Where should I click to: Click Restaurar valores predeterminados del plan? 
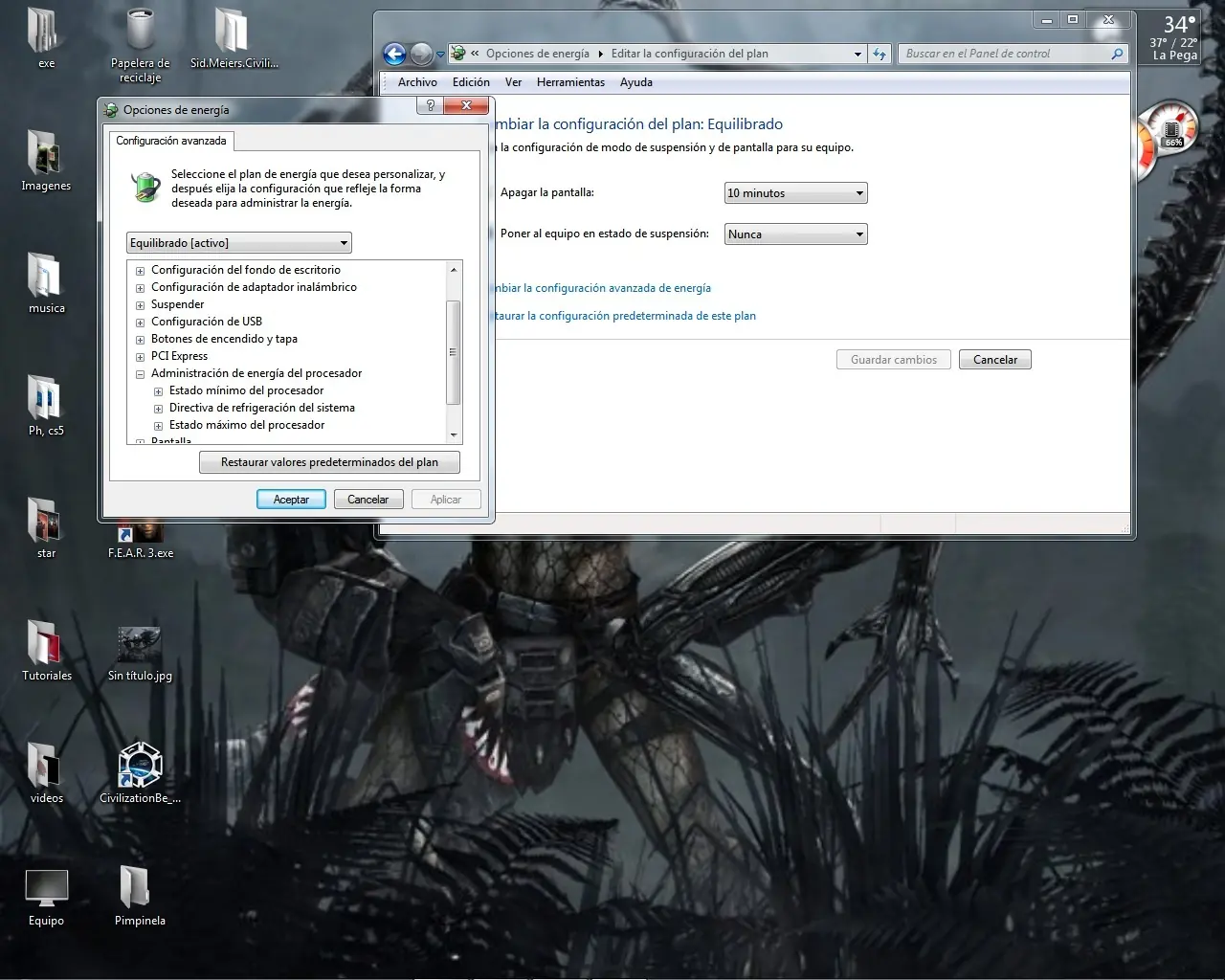(329, 462)
